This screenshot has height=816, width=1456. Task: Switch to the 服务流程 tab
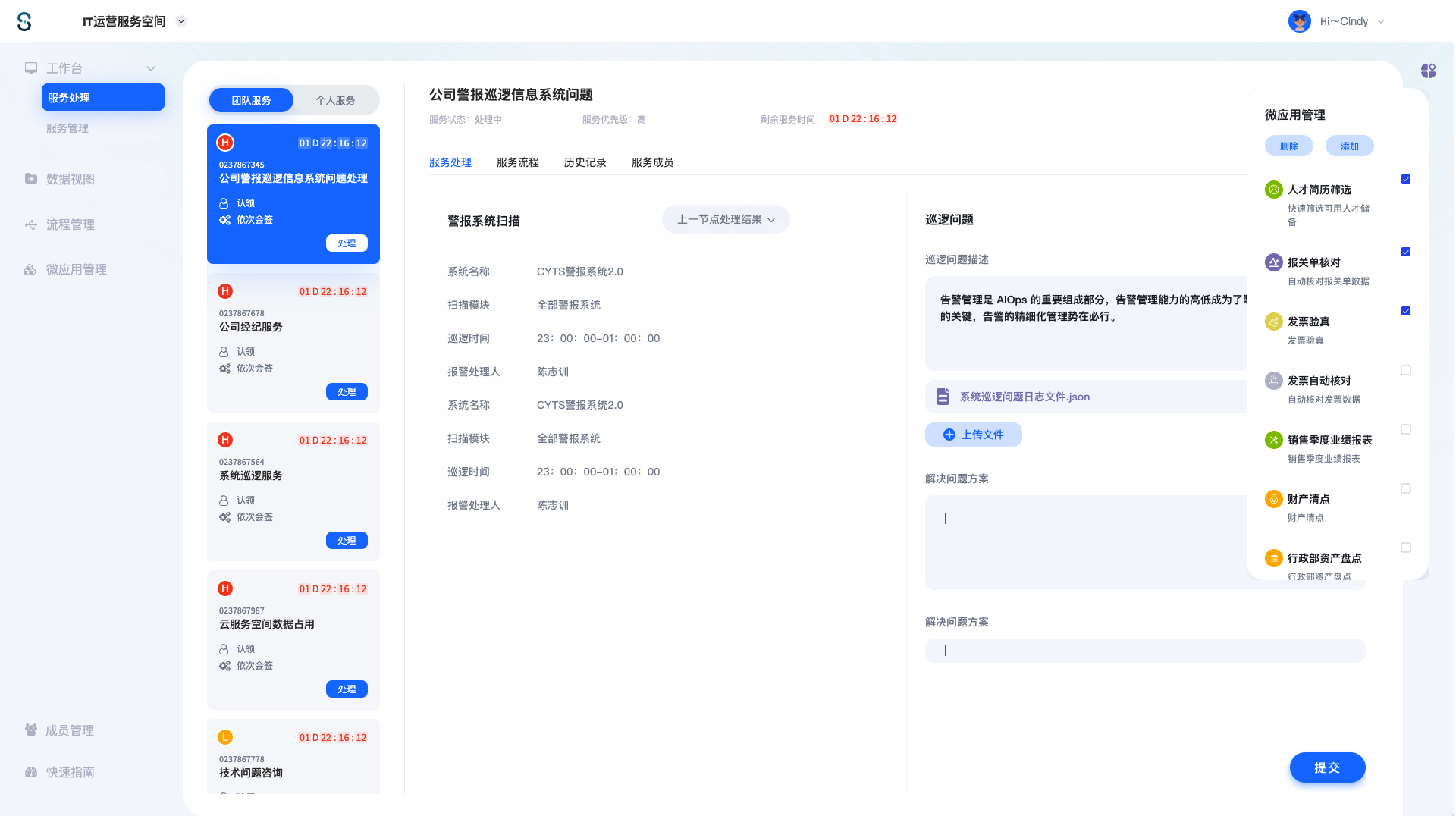tap(517, 162)
